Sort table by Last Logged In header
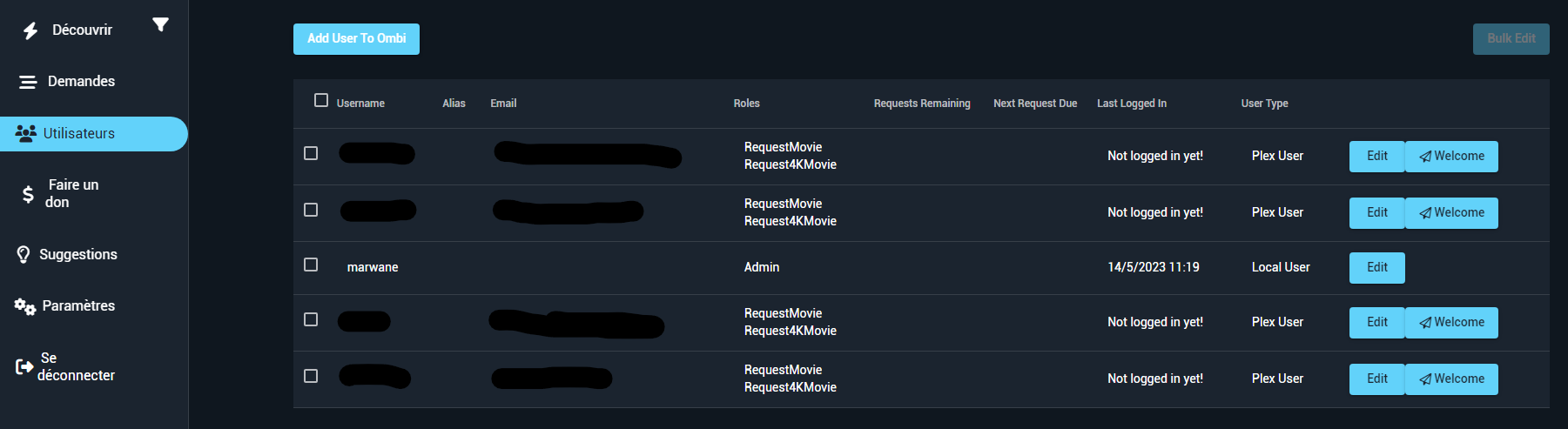Image resolution: width=1568 pixels, height=429 pixels. tap(1131, 104)
